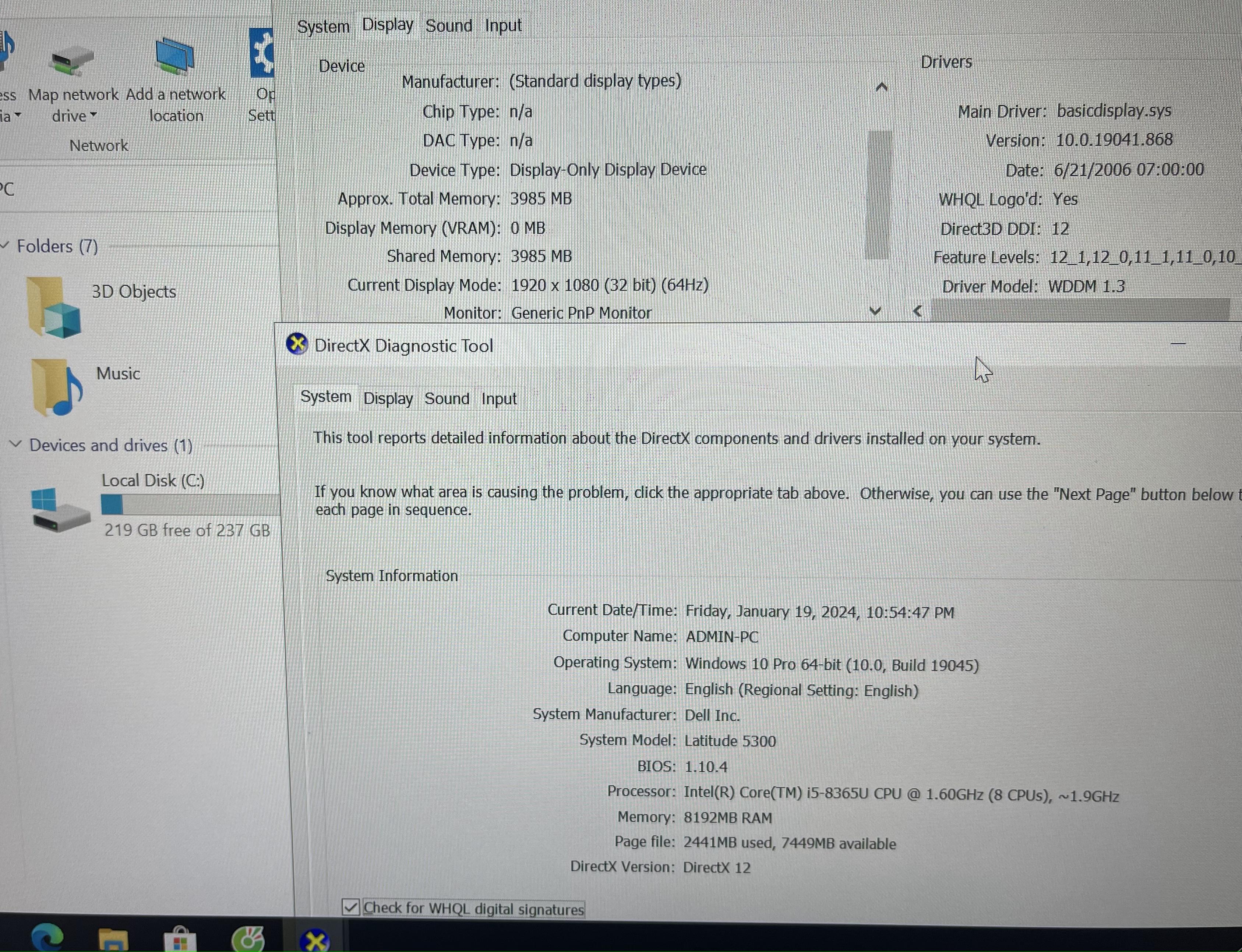Toggle Check for WHQL digital signatures

351,907
